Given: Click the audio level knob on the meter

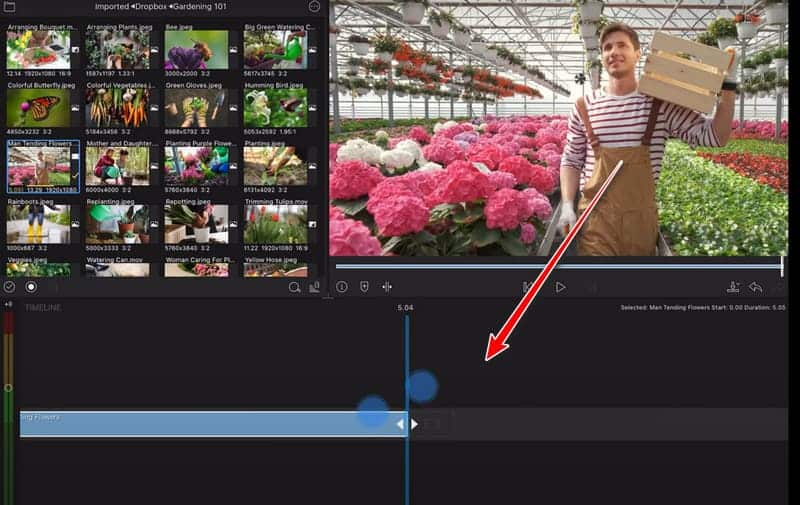Looking at the screenshot, I should (8, 387).
